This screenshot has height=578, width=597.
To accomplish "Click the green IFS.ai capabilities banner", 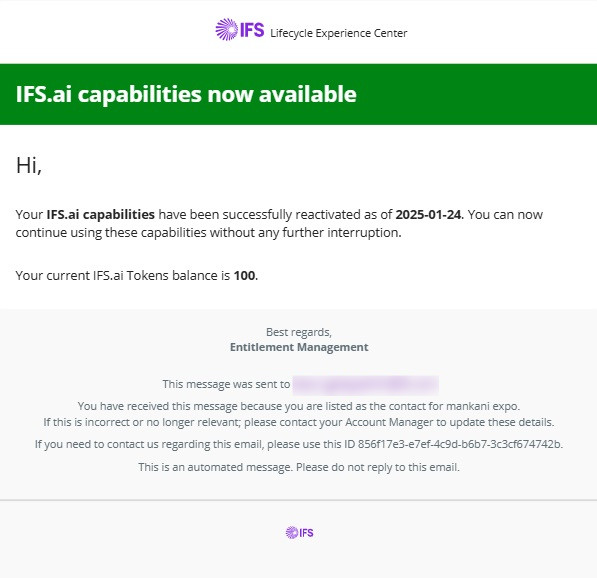I will coord(298,94).
